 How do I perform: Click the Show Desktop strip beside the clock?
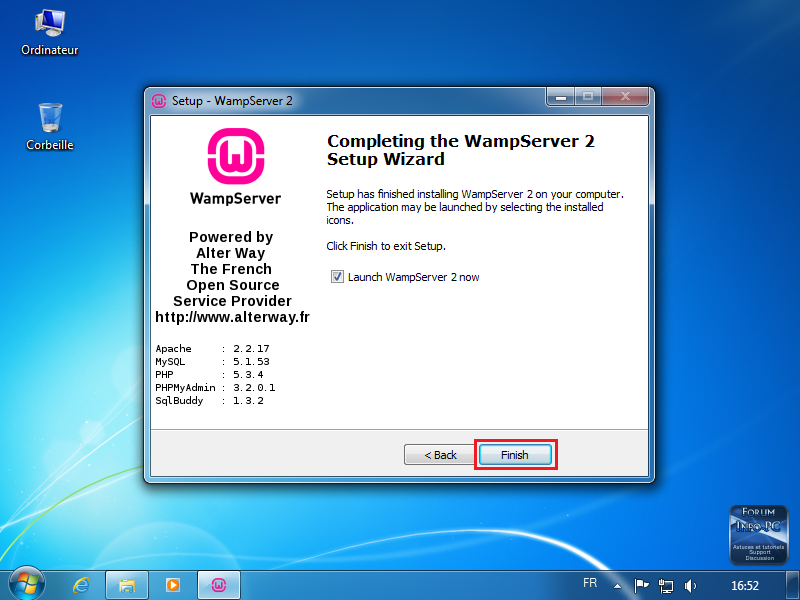[792, 585]
